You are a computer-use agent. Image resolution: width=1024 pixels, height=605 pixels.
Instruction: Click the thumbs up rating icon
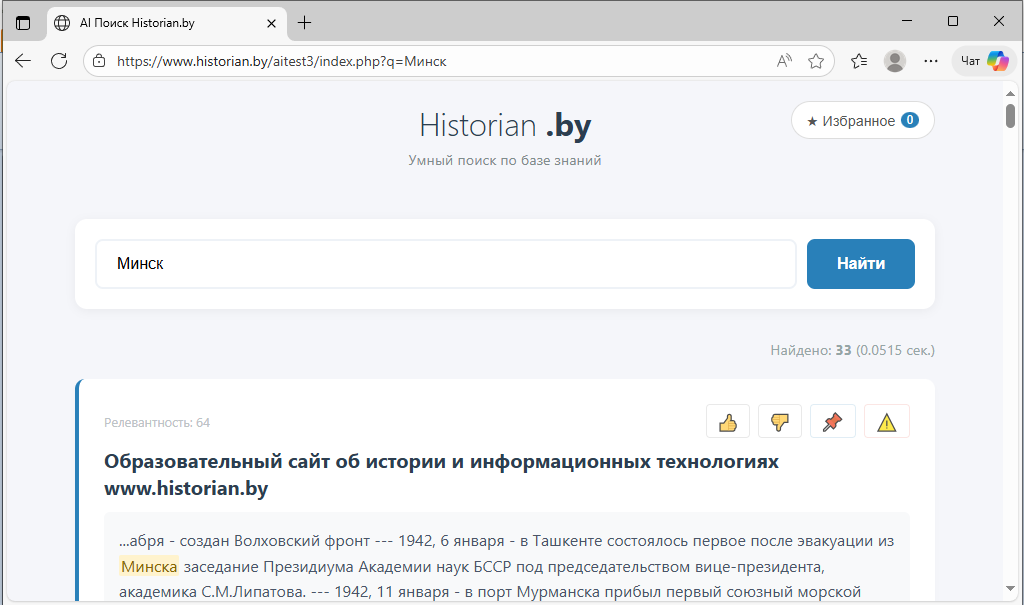(x=728, y=422)
